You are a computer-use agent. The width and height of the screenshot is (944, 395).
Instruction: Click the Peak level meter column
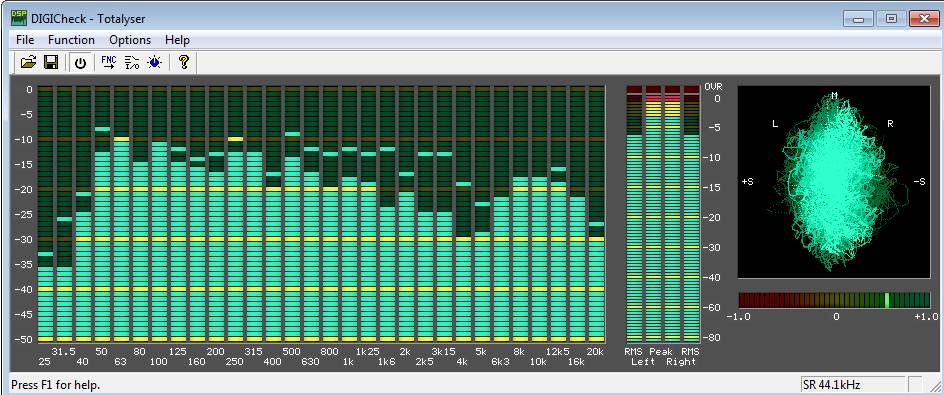pos(663,214)
